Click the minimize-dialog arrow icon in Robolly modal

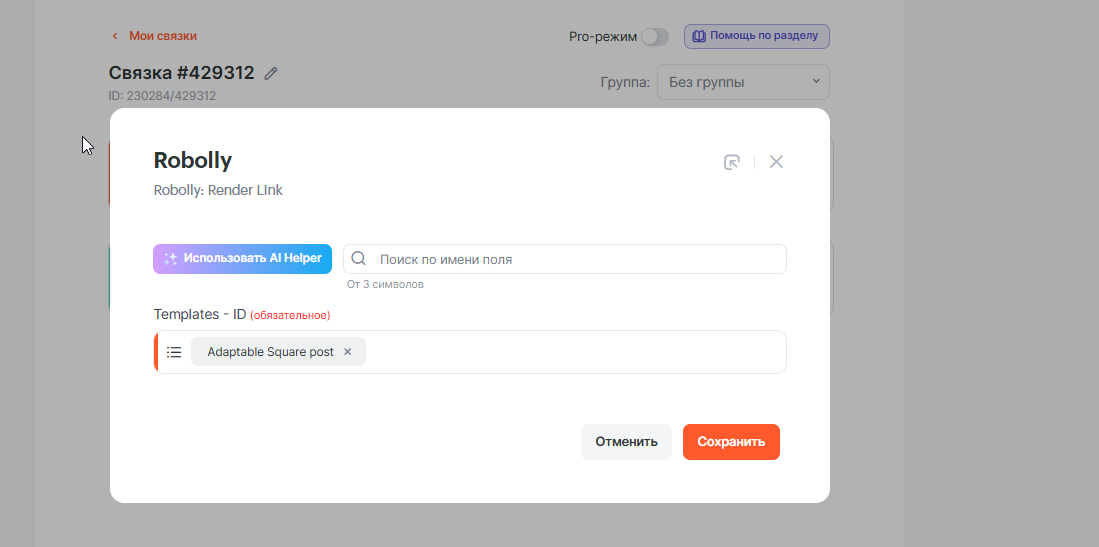pyautogui.click(x=732, y=162)
